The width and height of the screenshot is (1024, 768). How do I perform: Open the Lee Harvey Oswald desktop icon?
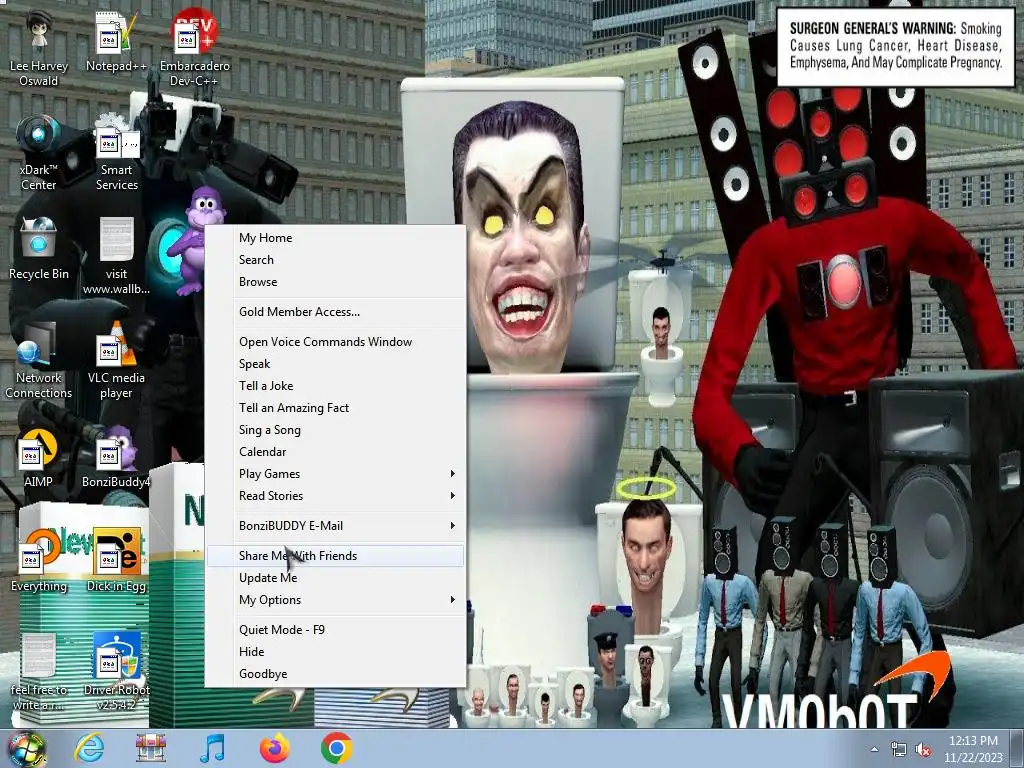(39, 49)
